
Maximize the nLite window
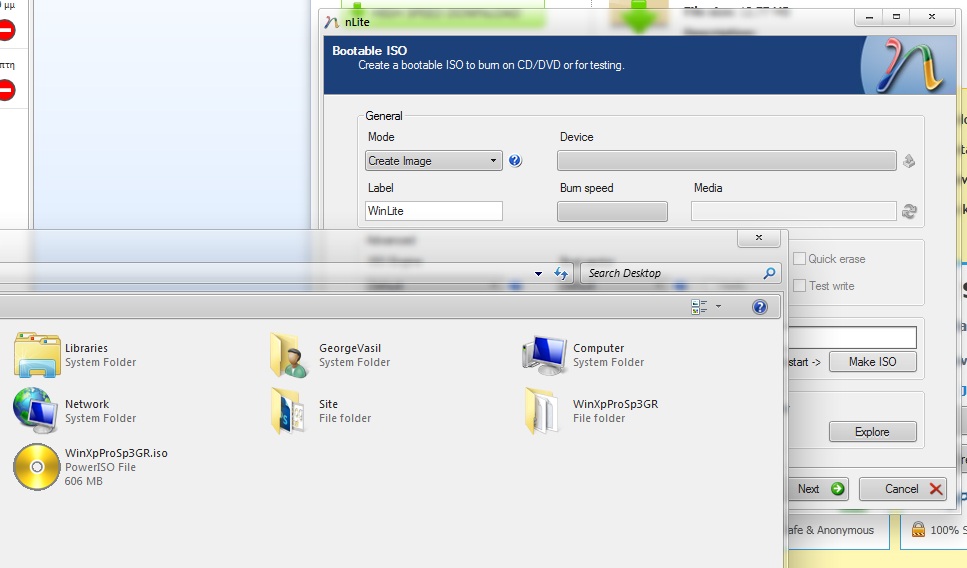click(897, 17)
